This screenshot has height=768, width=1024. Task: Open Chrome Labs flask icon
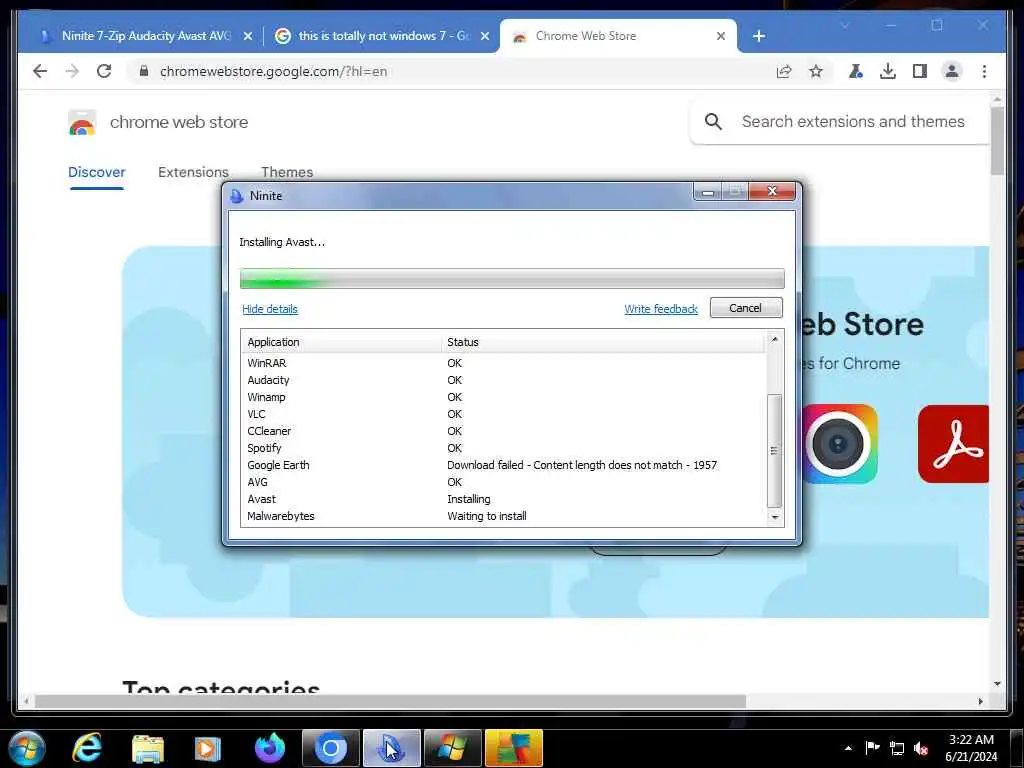click(856, 71)
